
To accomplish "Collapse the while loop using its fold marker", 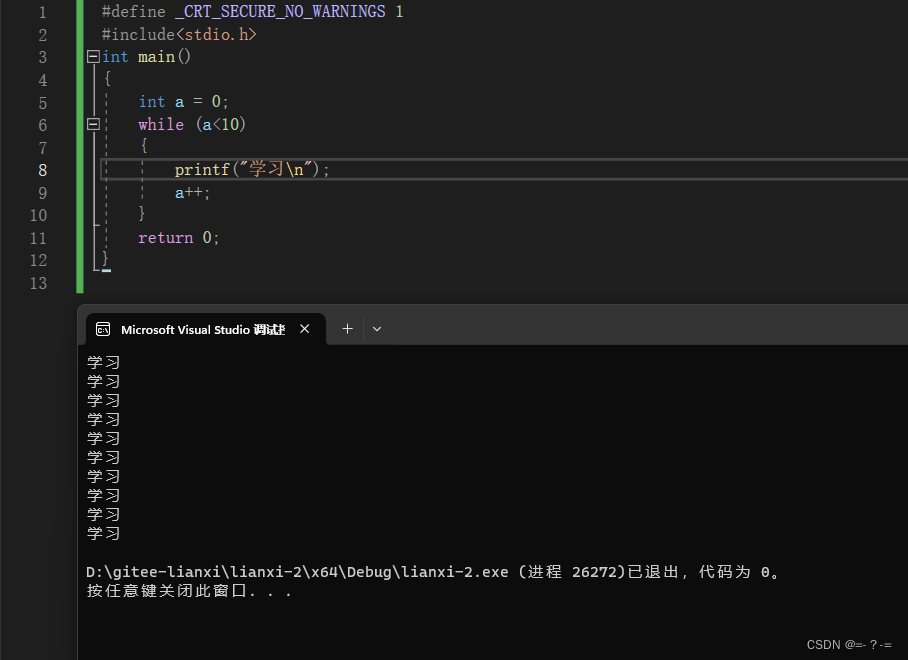I will [92, 124].
